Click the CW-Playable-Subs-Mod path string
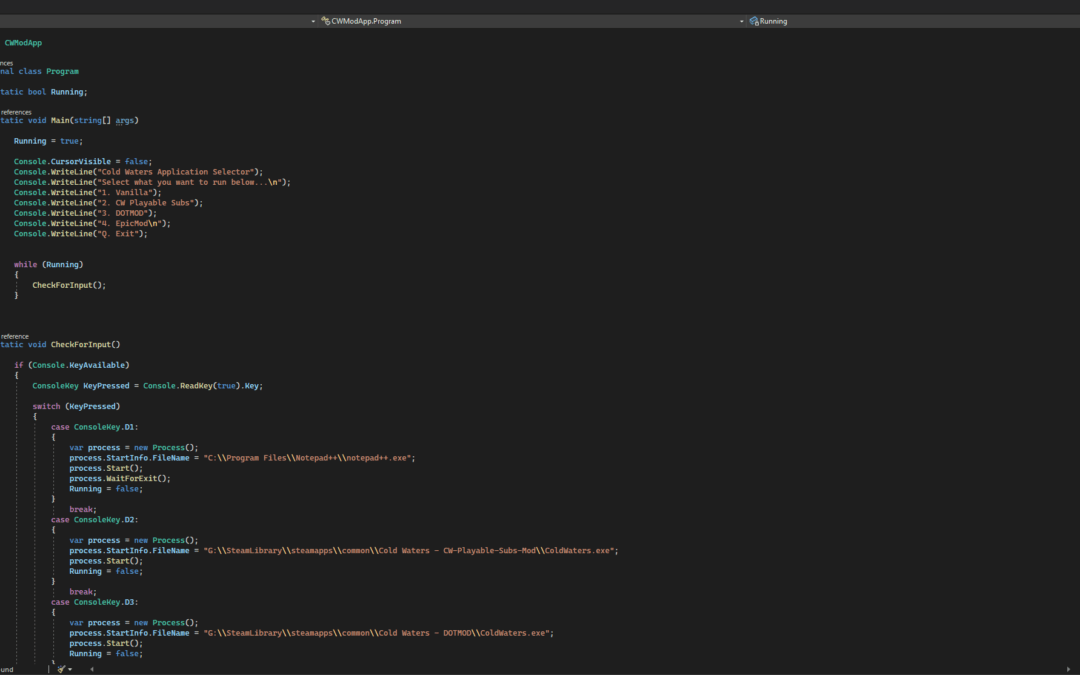The width and height of the screenshot is (1080, 675). click(x=408, y=551)
